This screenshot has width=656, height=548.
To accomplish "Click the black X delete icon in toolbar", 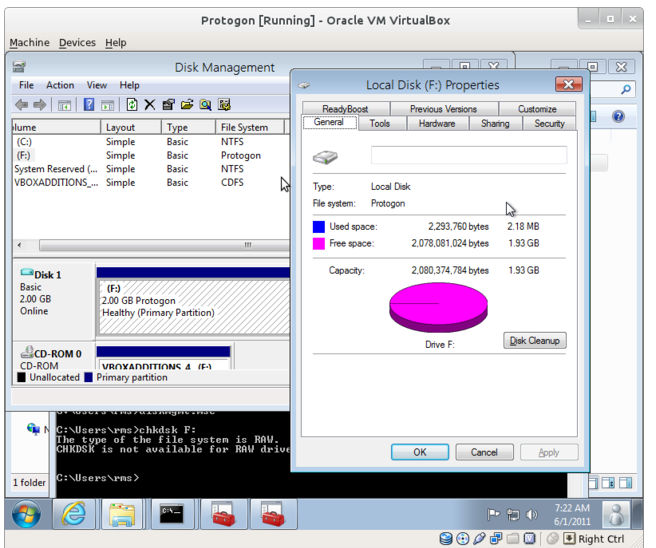I will pyautogui.click(x=149, y=105).
